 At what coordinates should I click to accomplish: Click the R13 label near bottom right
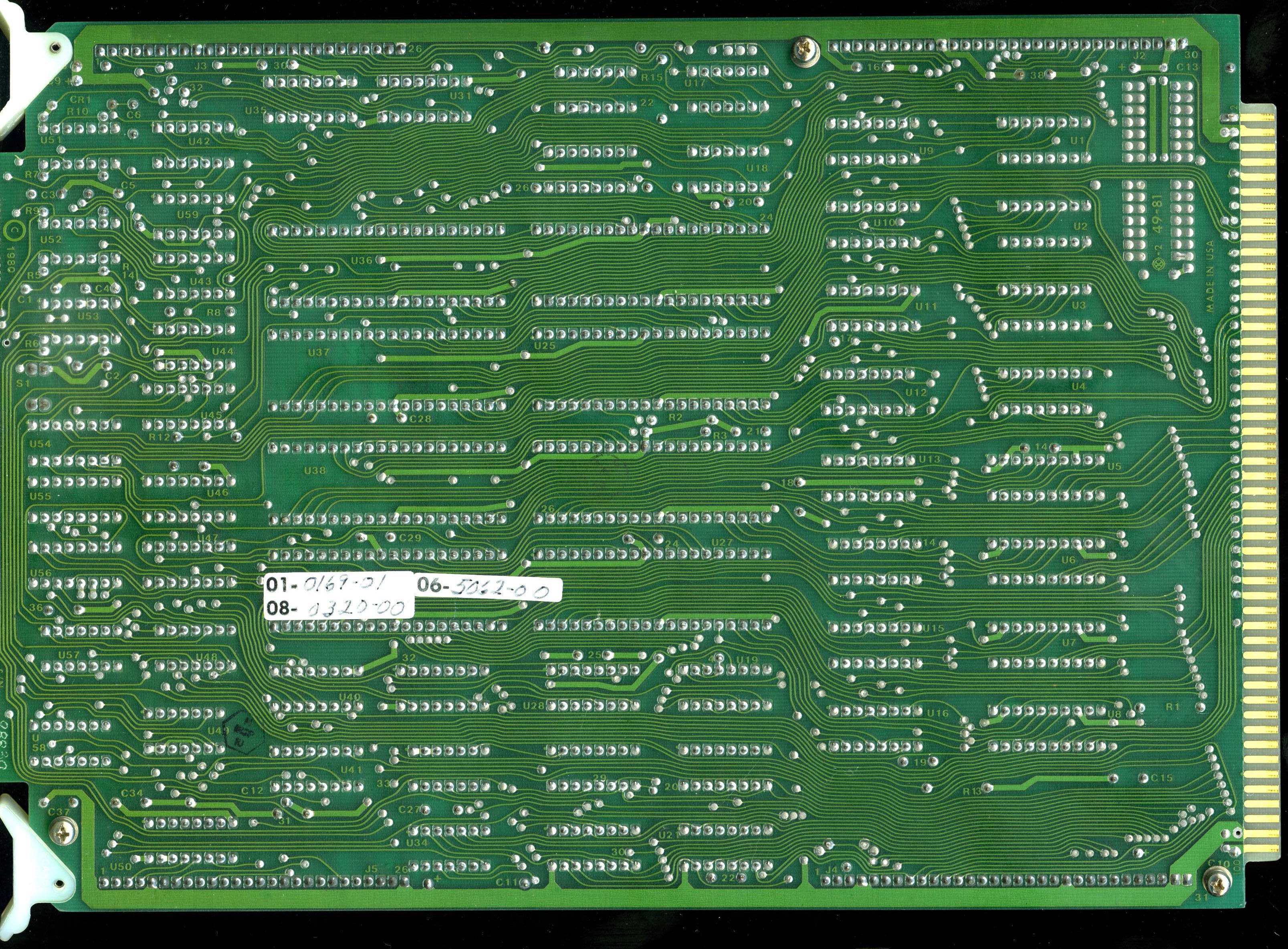coord(973,791)
